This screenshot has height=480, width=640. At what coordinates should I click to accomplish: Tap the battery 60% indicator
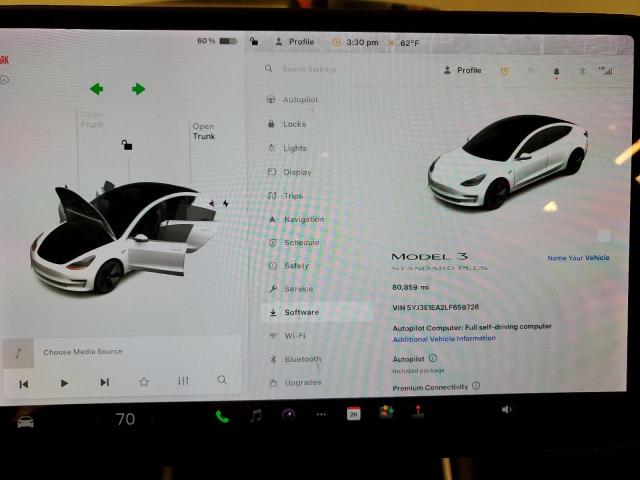217,41
